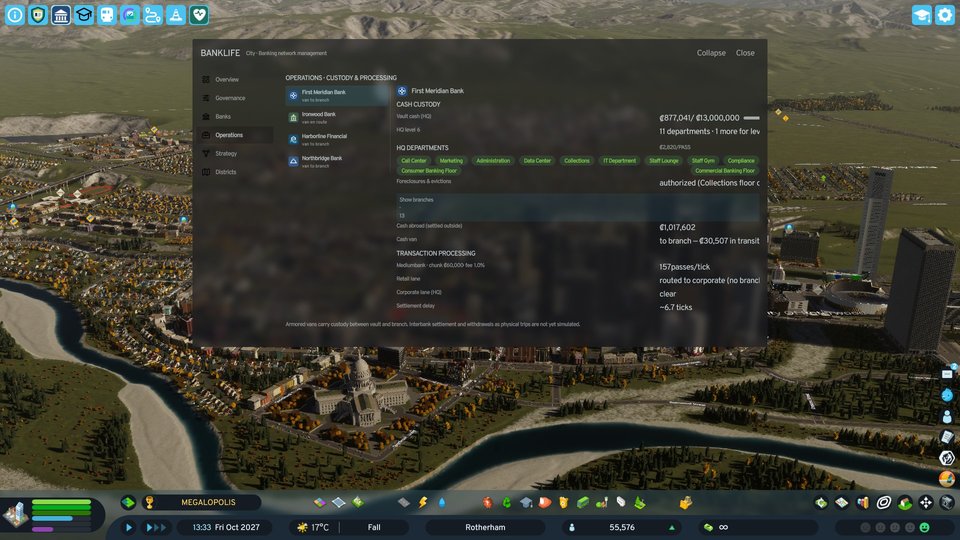Click the date 13:33 Fri Oct 2027
The height and width of the screenshot is (540, 960).
click(x=226, y=527)
